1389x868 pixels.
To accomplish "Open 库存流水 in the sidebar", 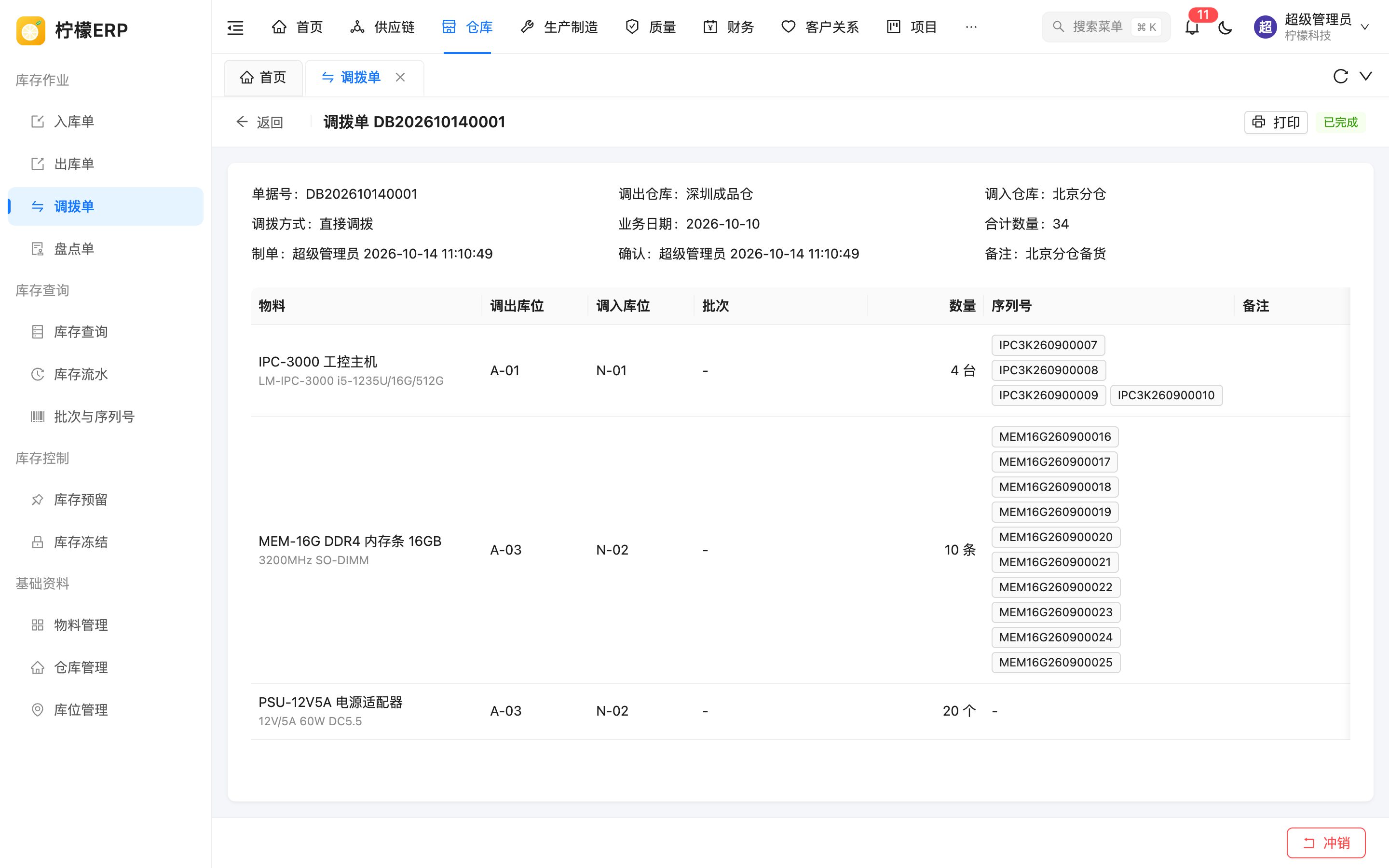I will (106, 374).
